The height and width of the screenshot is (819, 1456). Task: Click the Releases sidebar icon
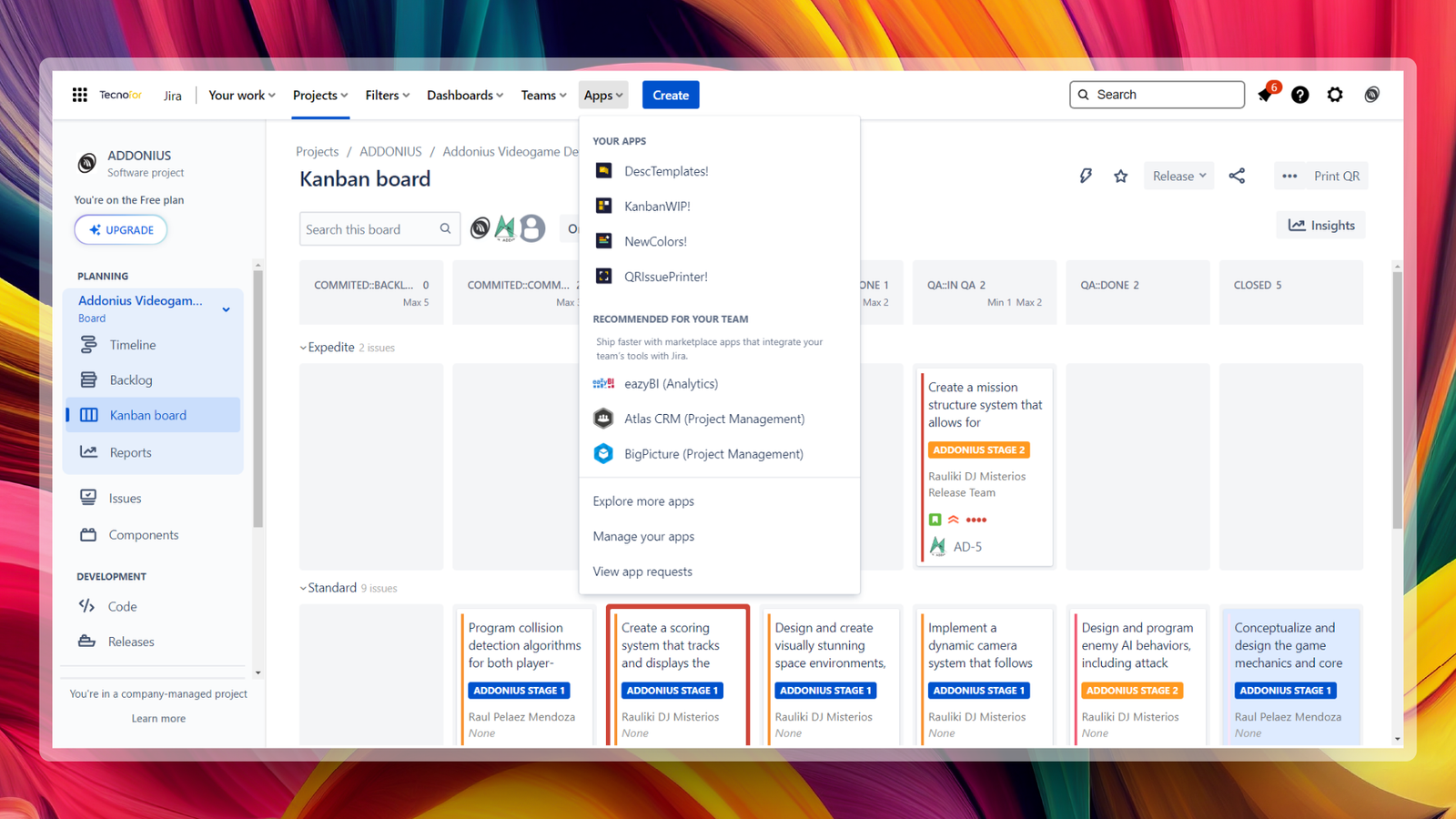[x=86, y=642]
